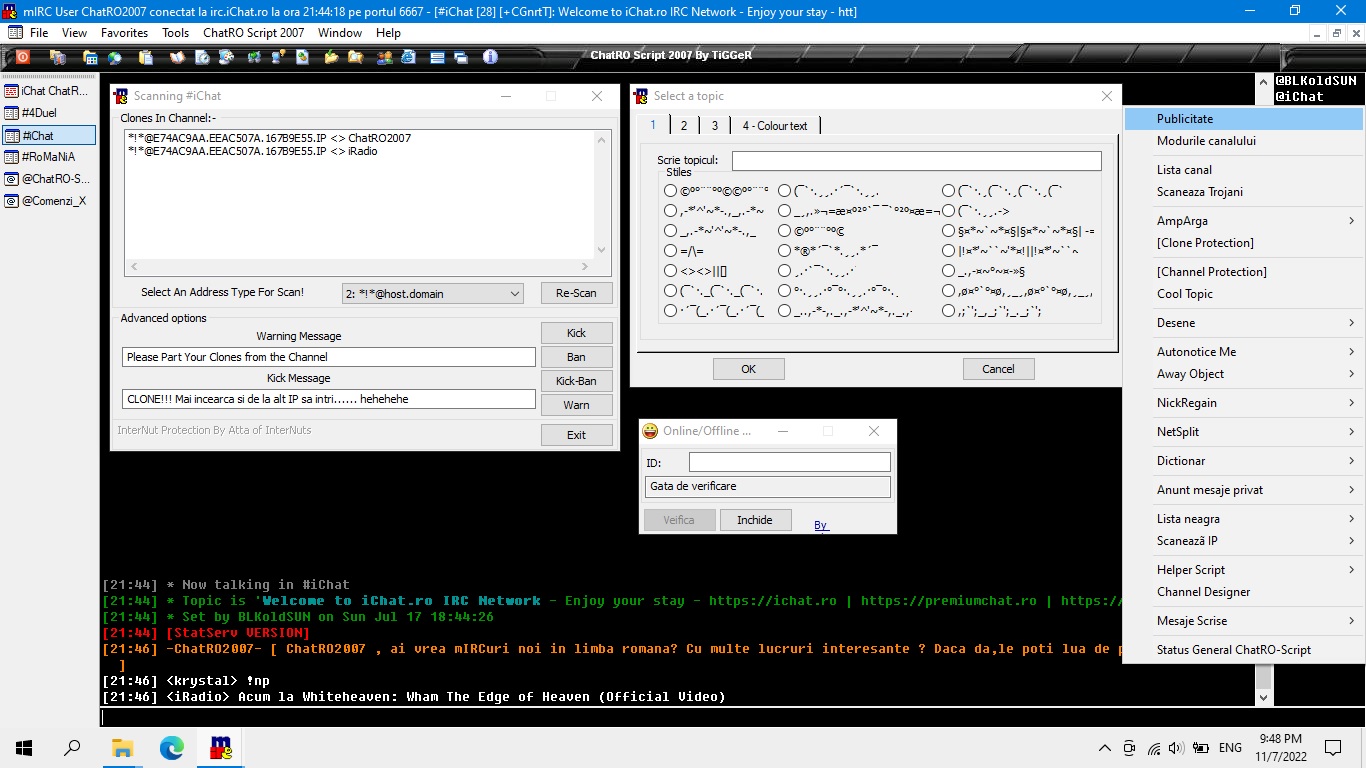The width and height of the screenshot is (1366, 768).
Task: Click the clones list horizontal scrollbar
Action: click(359, 267)
